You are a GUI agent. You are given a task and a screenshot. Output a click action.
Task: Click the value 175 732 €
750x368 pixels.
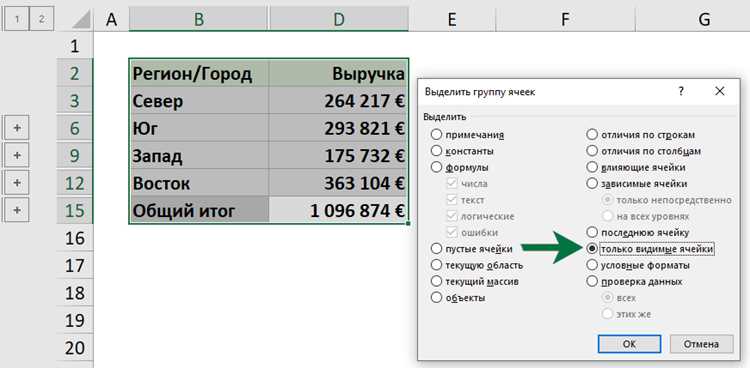(x=339, y=156)
